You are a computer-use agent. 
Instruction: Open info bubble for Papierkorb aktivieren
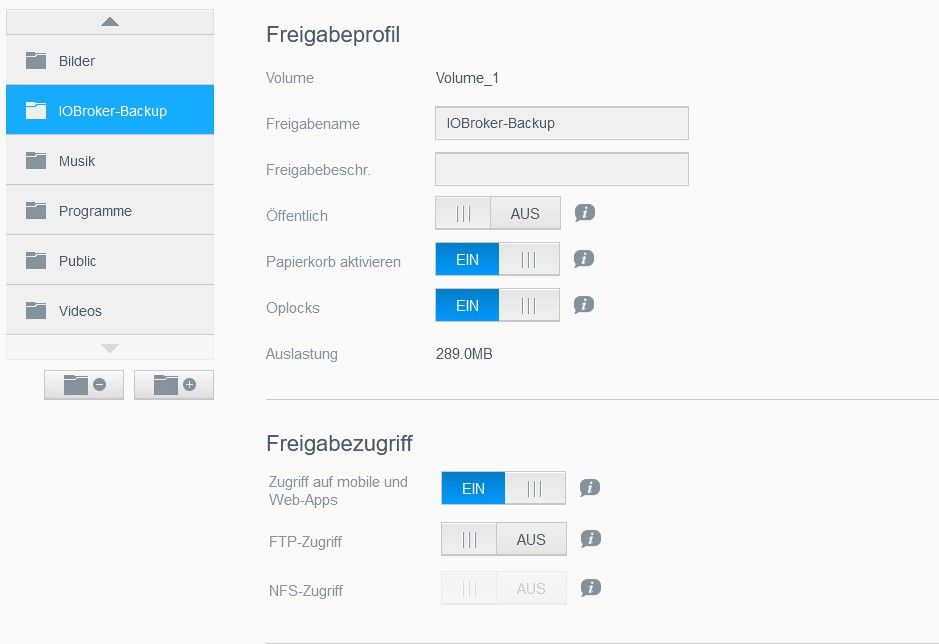pyautogui.click(x=584, y=259)
